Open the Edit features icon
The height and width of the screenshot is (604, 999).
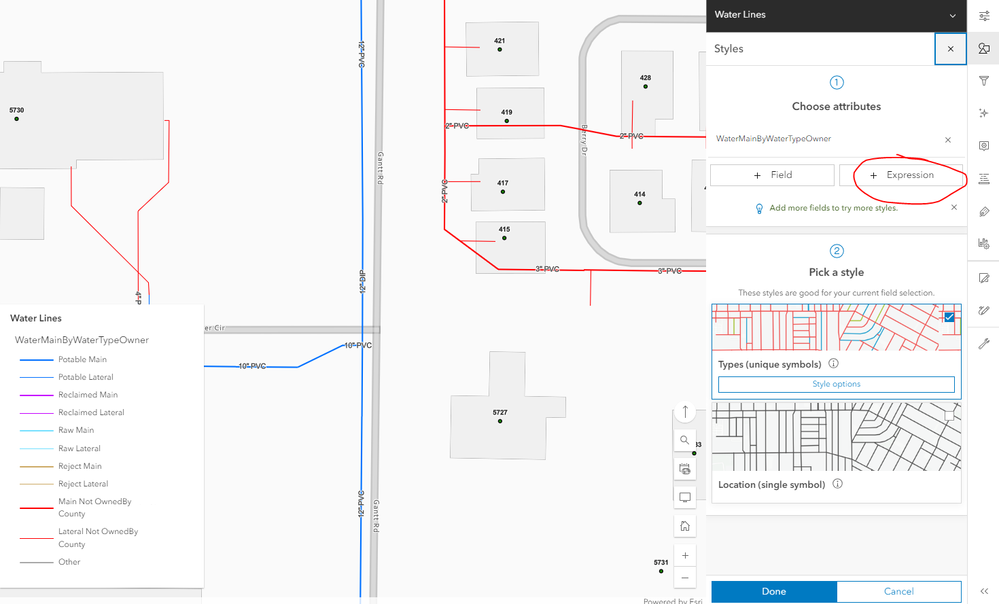click(x=984, y=278)
